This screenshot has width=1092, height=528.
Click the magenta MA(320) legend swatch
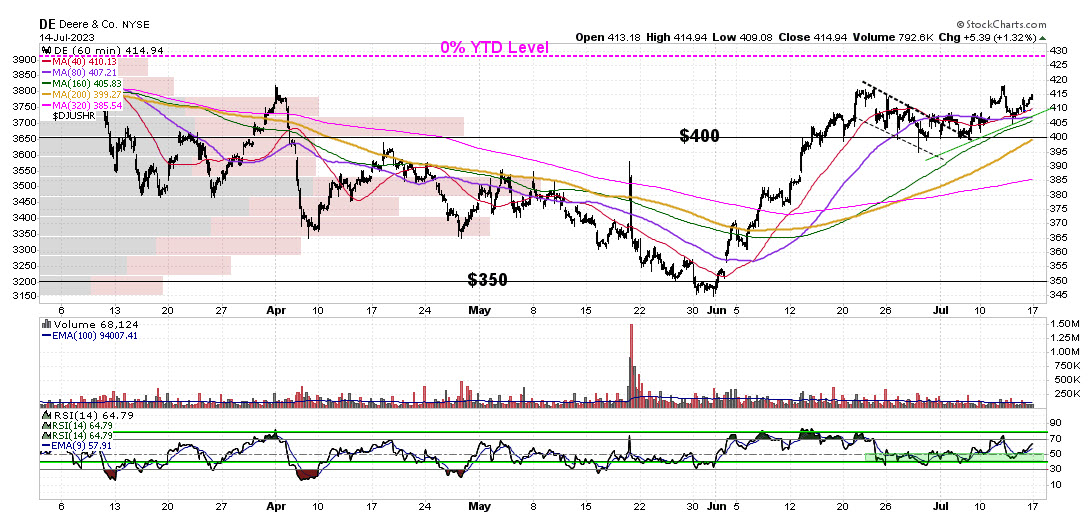coord(46,105)
